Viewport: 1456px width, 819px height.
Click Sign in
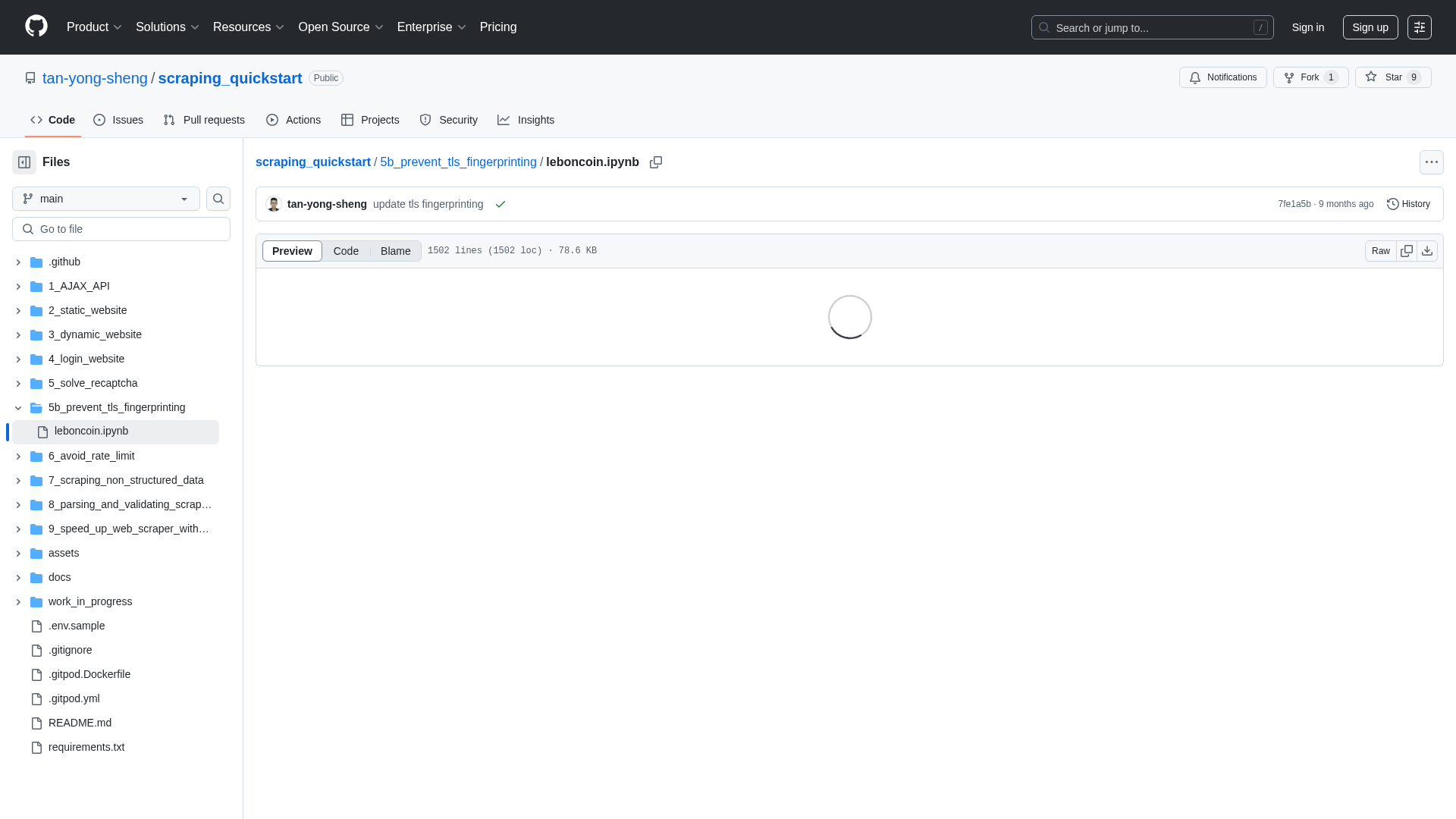pyautogui.click(x=1307, y=27)
